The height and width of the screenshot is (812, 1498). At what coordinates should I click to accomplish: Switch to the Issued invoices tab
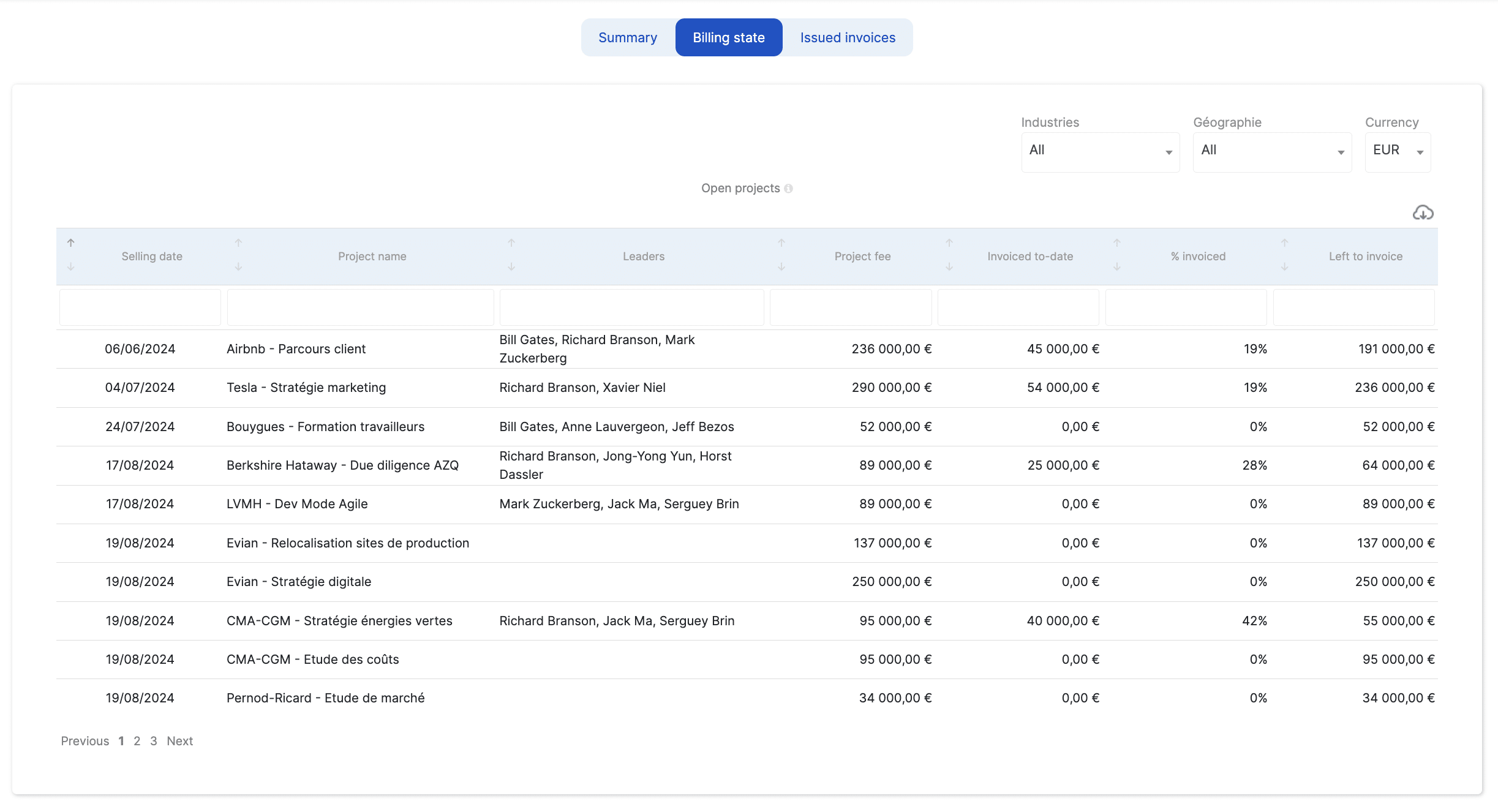pos(848,37)
